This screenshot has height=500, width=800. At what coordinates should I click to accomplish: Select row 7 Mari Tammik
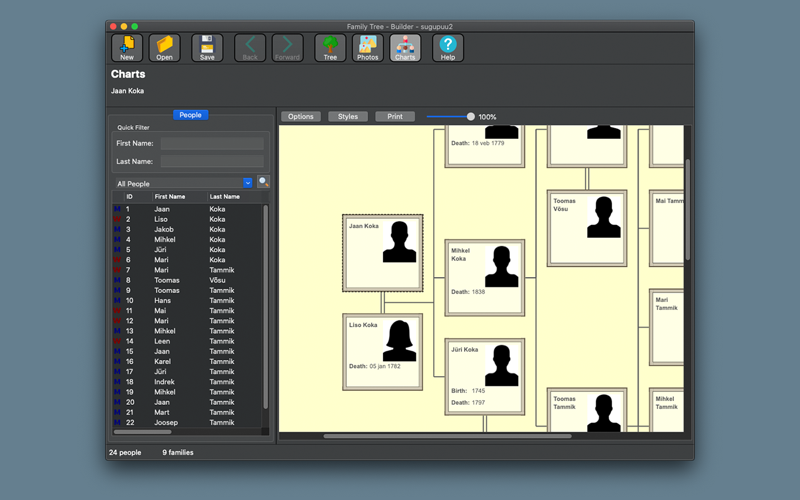187,270
